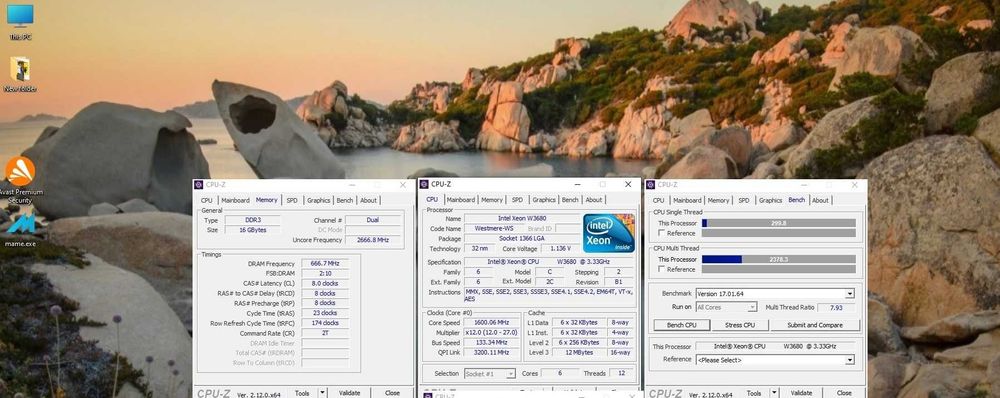
Task: Click Tools button in Memory window
Action: coord(302,393)
